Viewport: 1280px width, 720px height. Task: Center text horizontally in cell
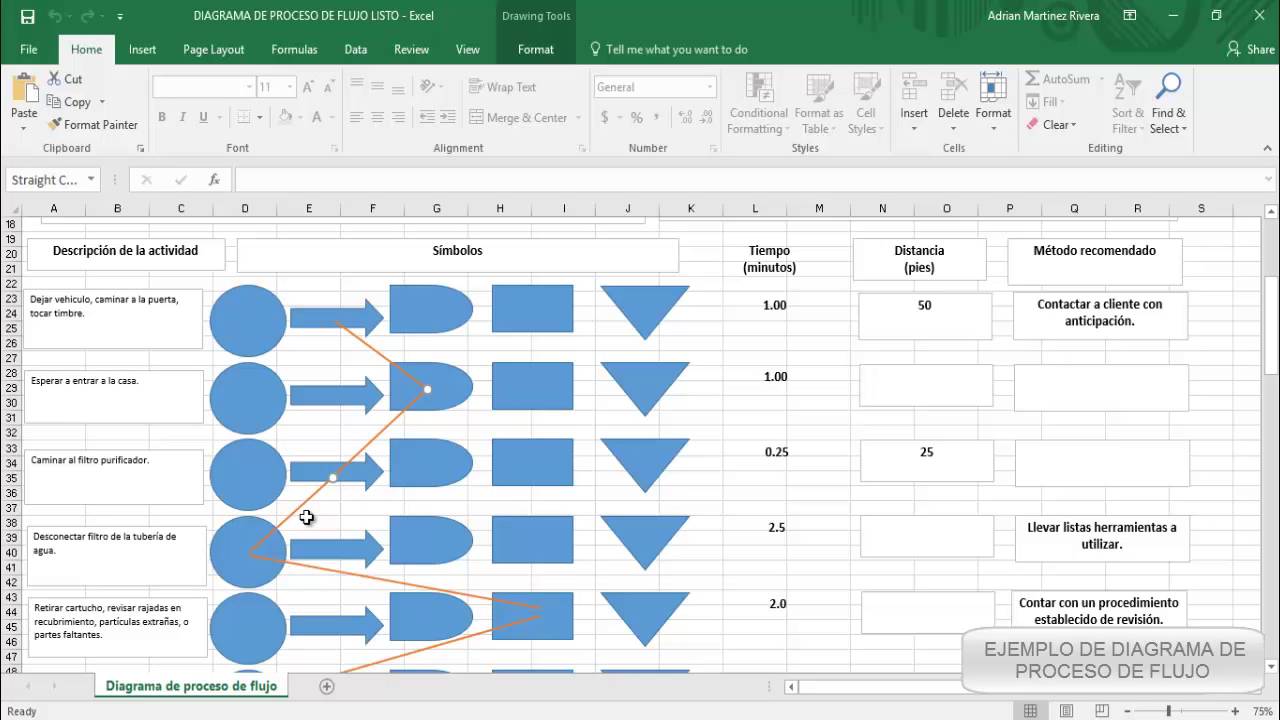[378, 117]
